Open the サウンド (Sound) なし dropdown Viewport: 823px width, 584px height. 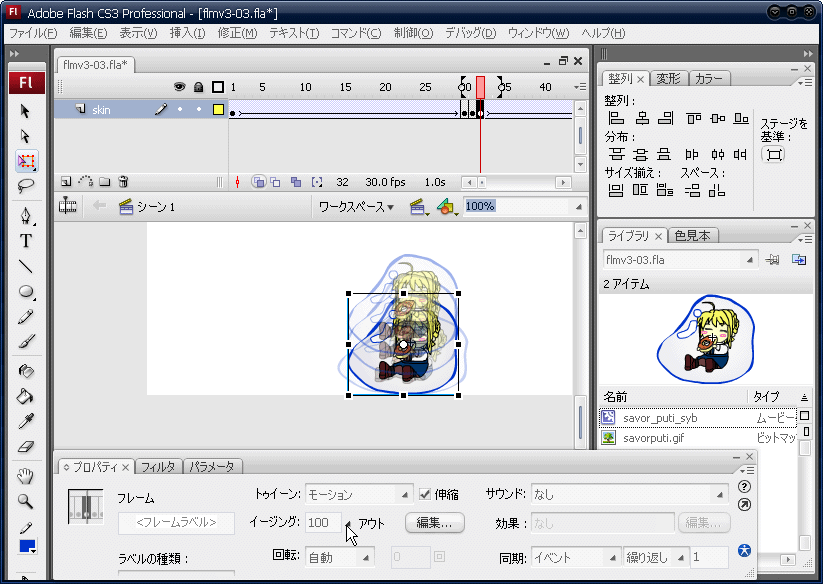click(x=629, y=494)
